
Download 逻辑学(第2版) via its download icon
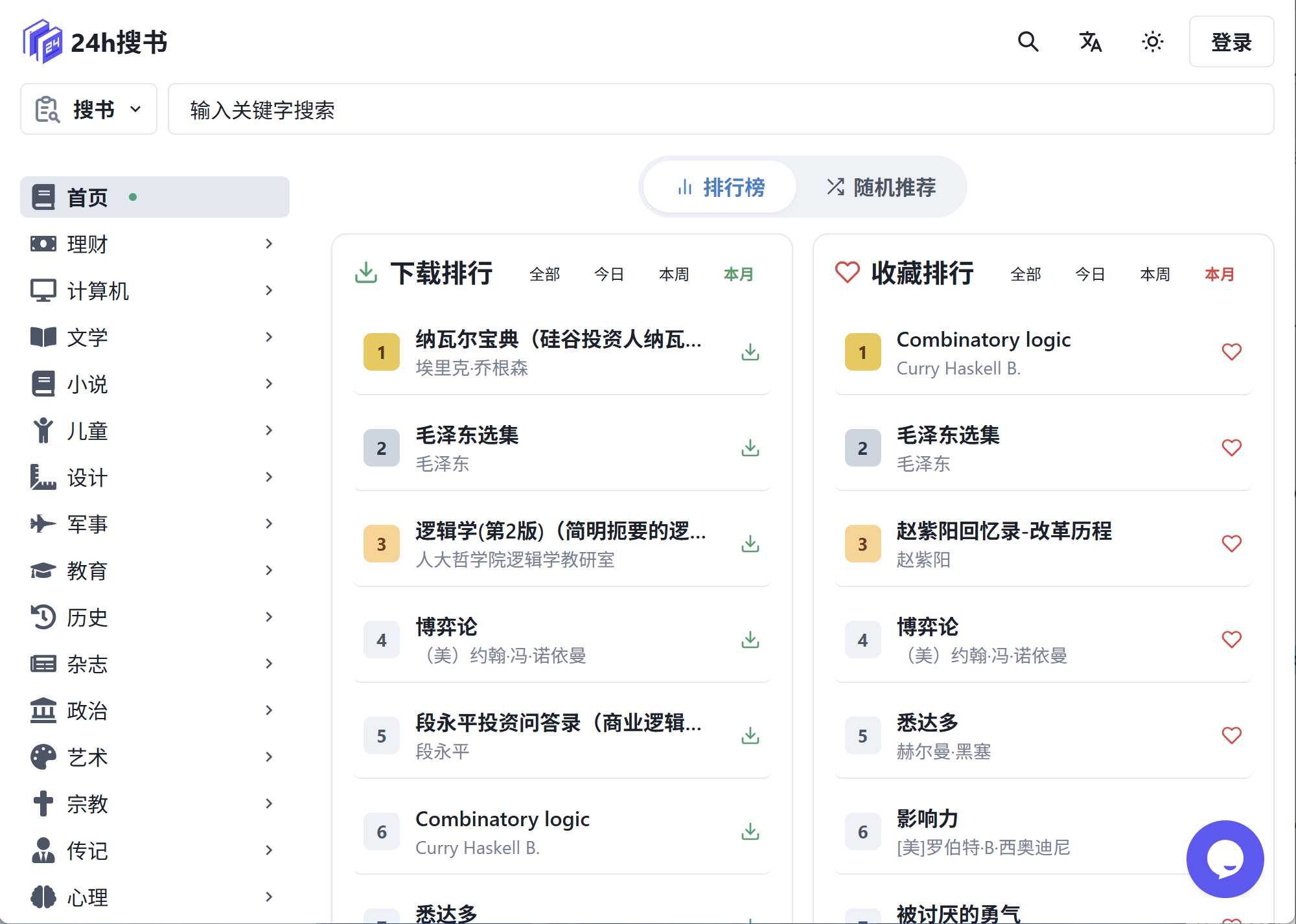pos(750,544)
